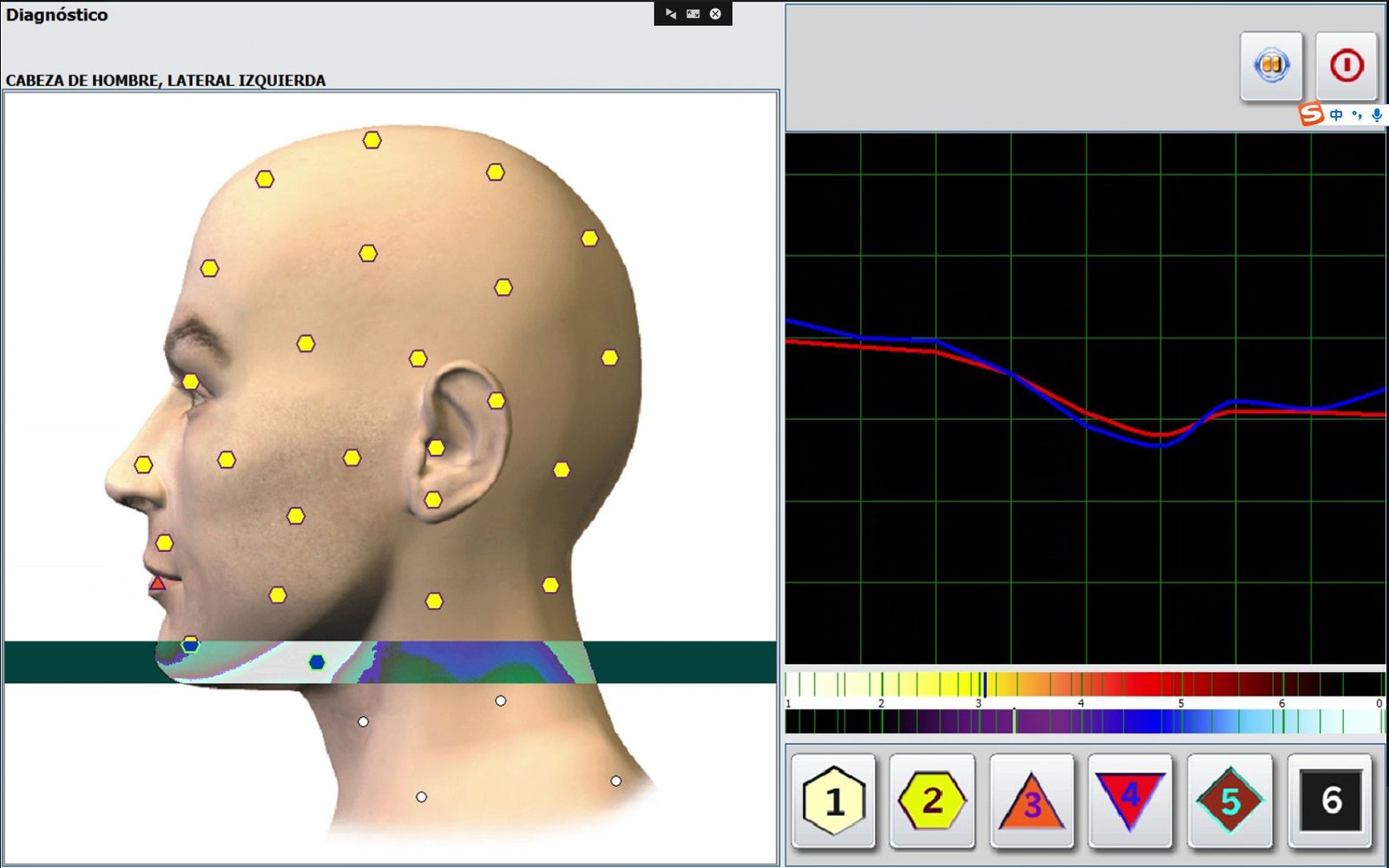Click the blue hexagon point on the chin
This screenshot has height=868, width=1389.
coord(190,645)
